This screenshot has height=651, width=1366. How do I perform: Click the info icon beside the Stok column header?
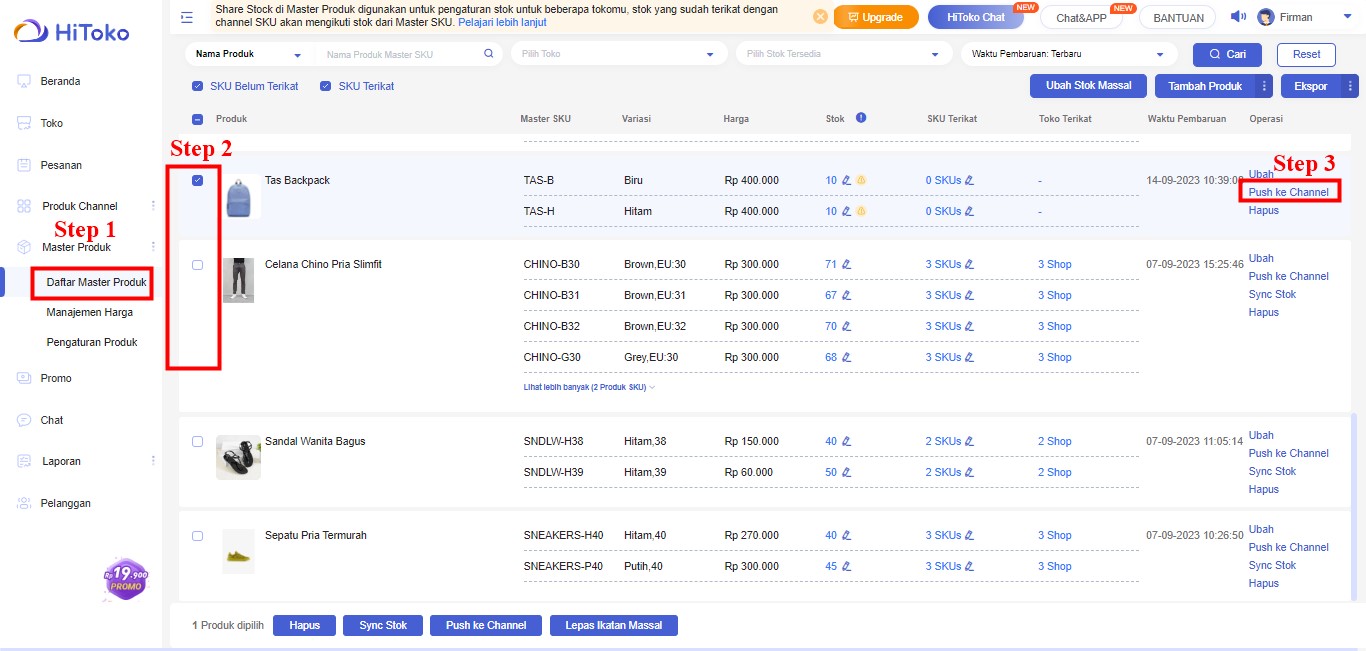tap(861, 118)
